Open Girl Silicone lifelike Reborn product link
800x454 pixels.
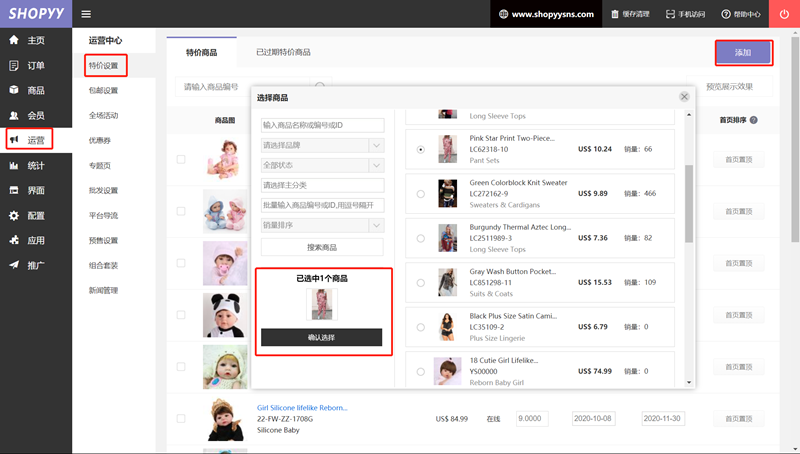(x=302, y=408)
